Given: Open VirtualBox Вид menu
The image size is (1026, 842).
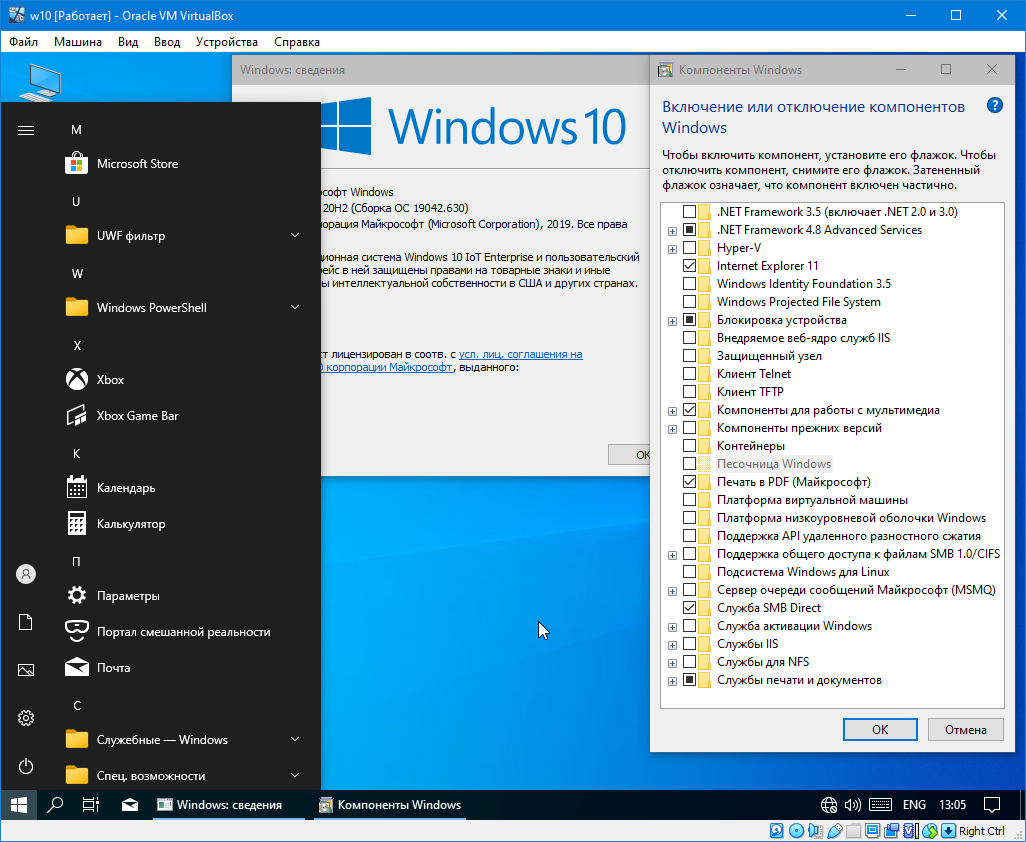Looking at the screenshot, I should (128, 42).
